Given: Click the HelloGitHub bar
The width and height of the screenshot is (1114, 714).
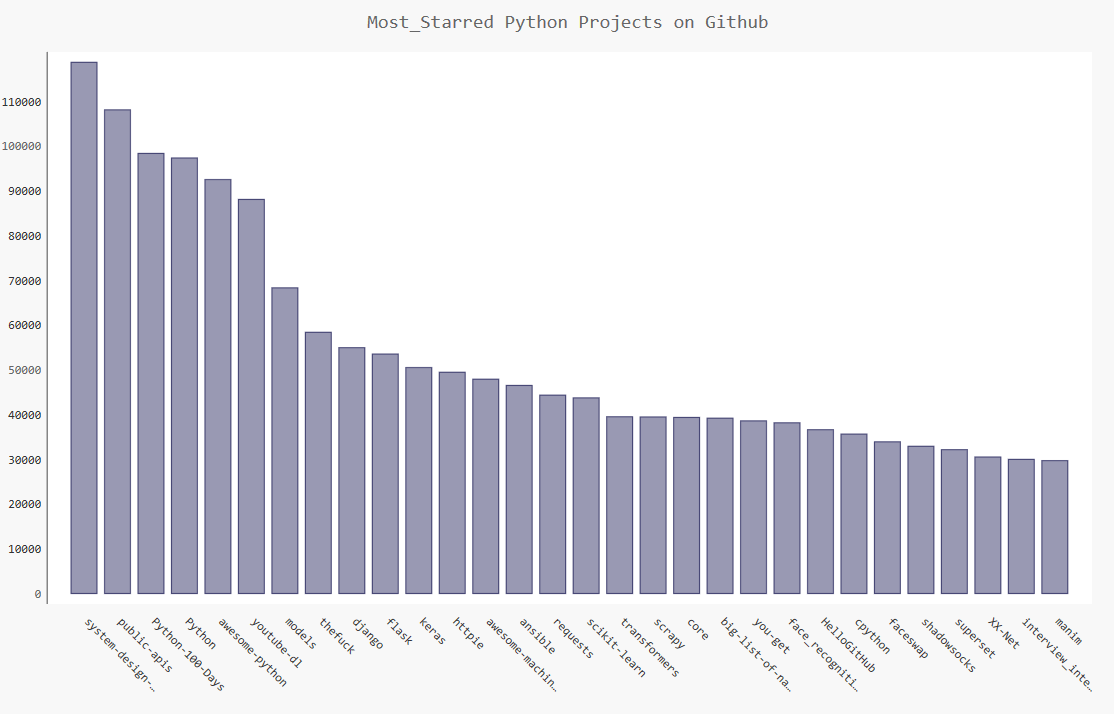Looking at the screenshot, I should tap(821, 512).
